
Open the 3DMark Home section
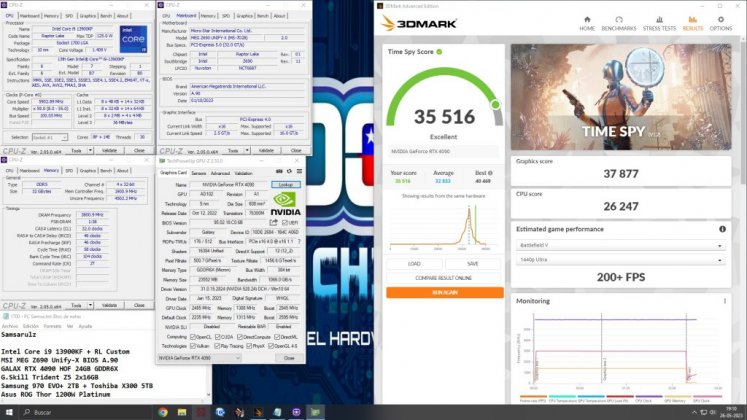tap(587, 23)
